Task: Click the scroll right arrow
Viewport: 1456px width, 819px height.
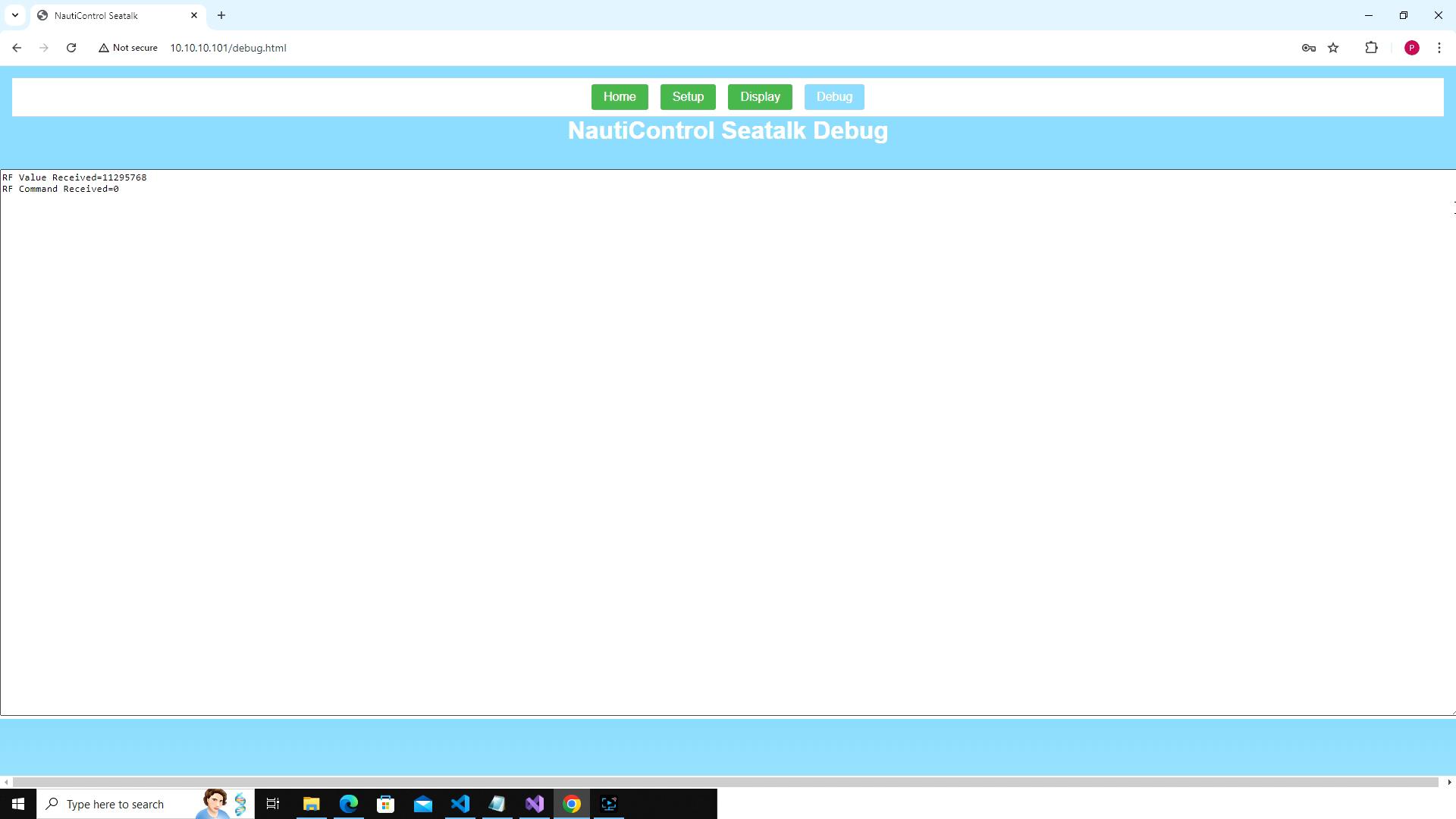Action: tap(1449, 782)
